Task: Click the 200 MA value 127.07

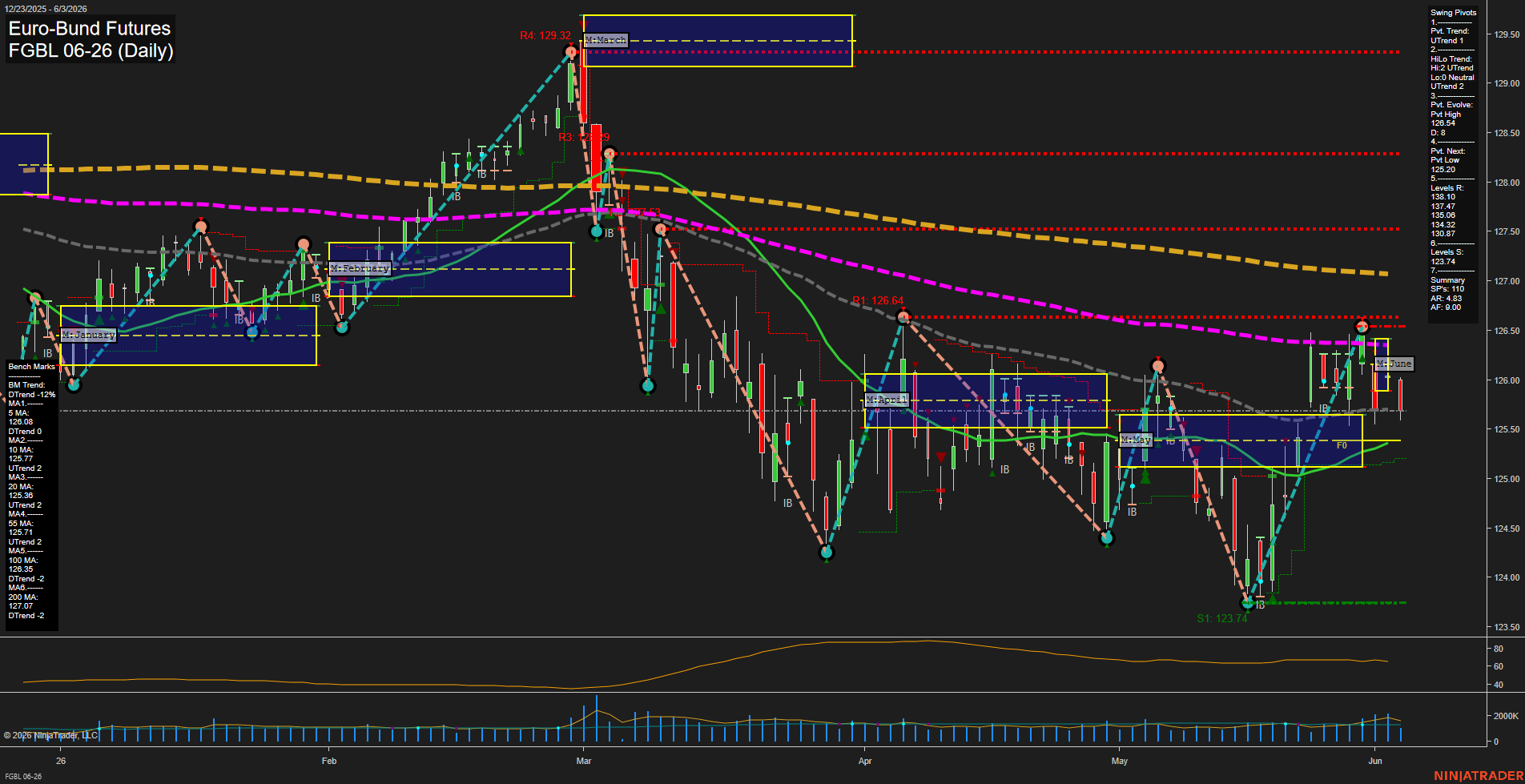Action: point(21,606)
